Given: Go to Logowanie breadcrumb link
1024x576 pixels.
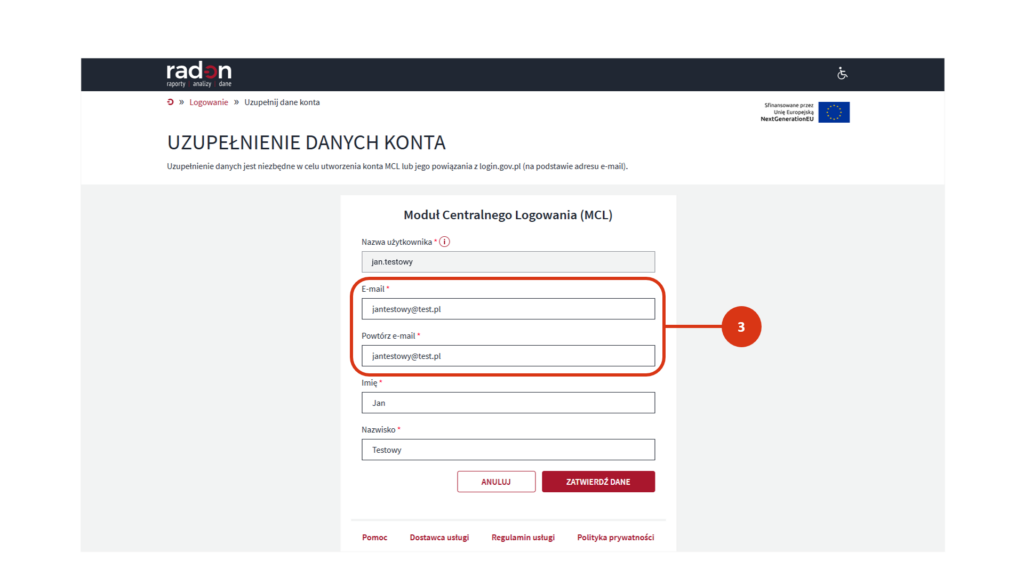Looking at the screenshot, I should [x=208, y=103].
